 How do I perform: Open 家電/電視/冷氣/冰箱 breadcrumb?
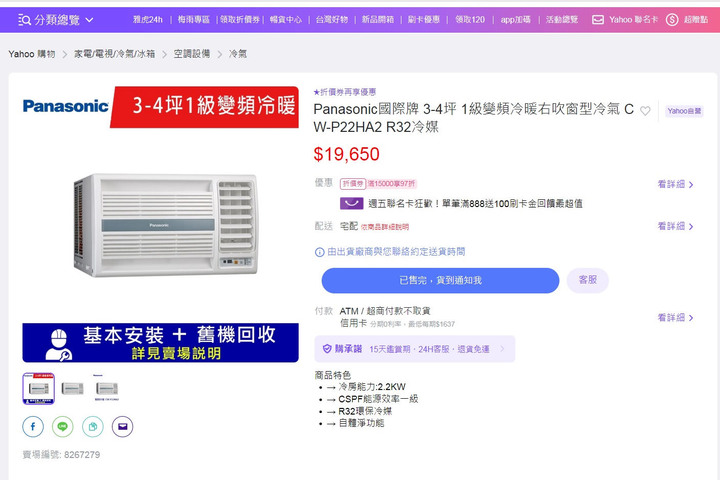[114, 54]
